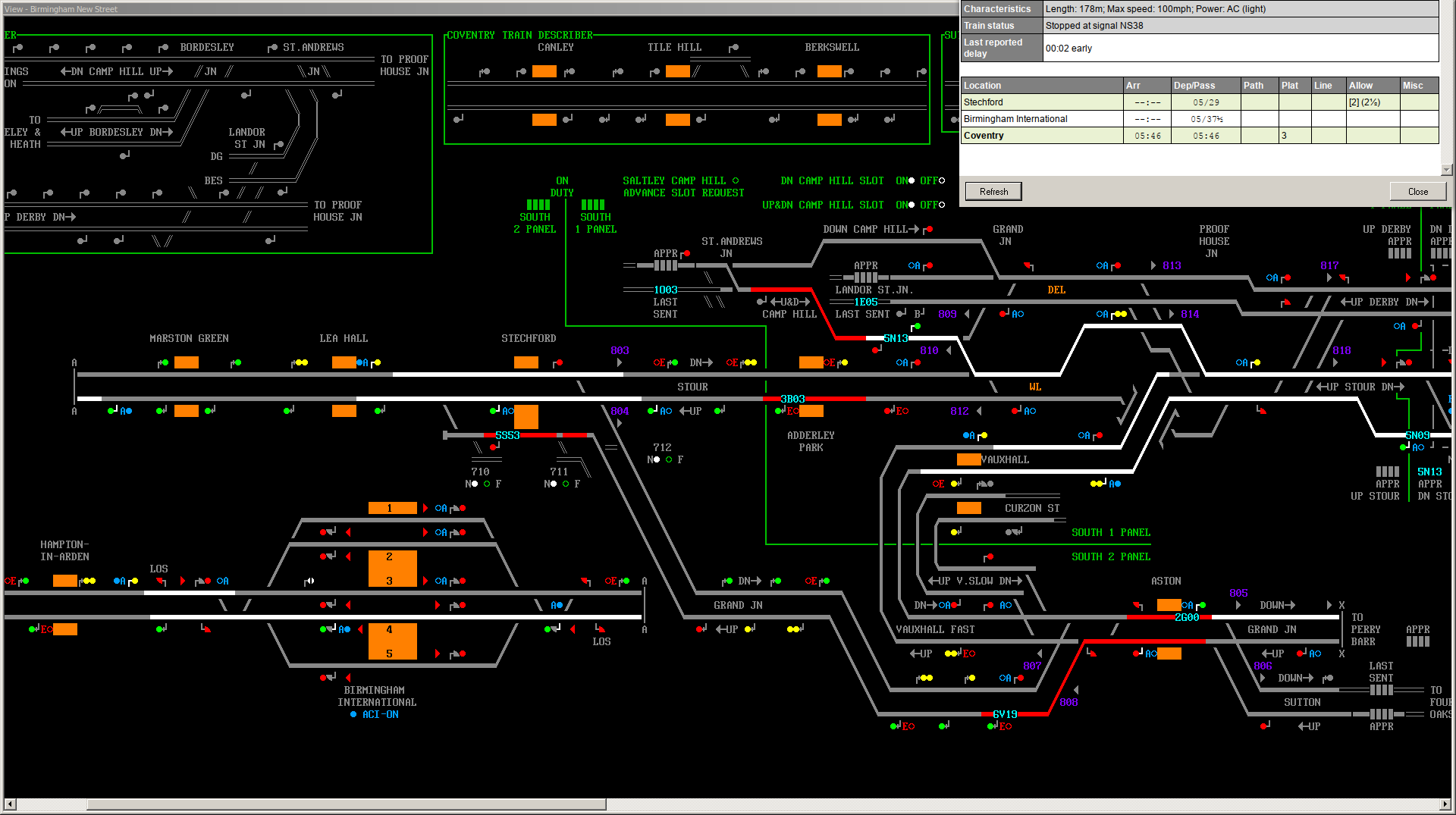Click the Dep/Pass column header
This screenshot has height=815, width=1456.
click(1205, 86)
